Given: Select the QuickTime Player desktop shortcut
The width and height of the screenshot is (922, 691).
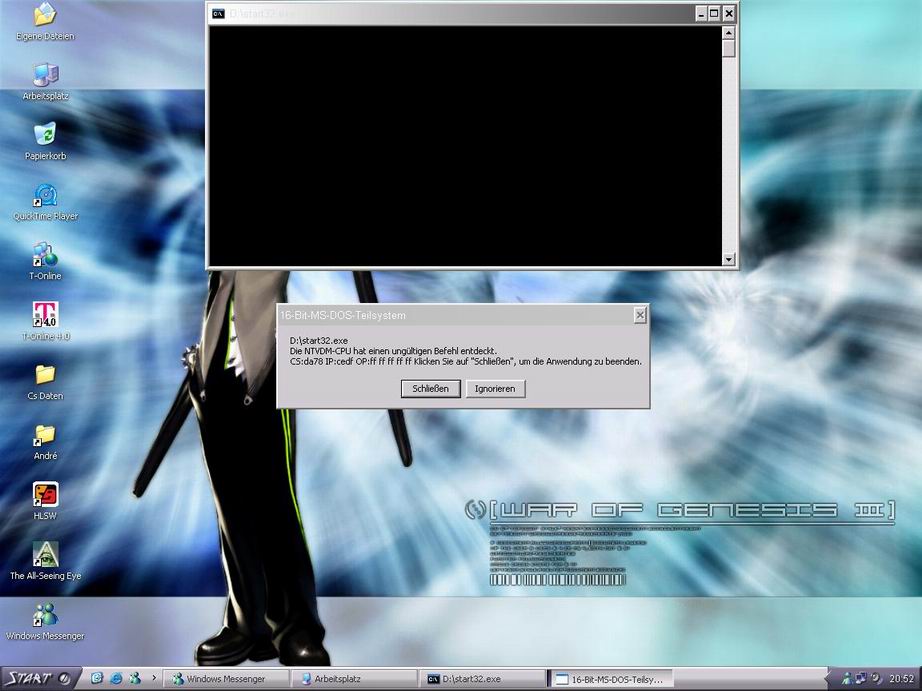Looking at the screenshot, I should pyautogui.click(x=45, y=202).
